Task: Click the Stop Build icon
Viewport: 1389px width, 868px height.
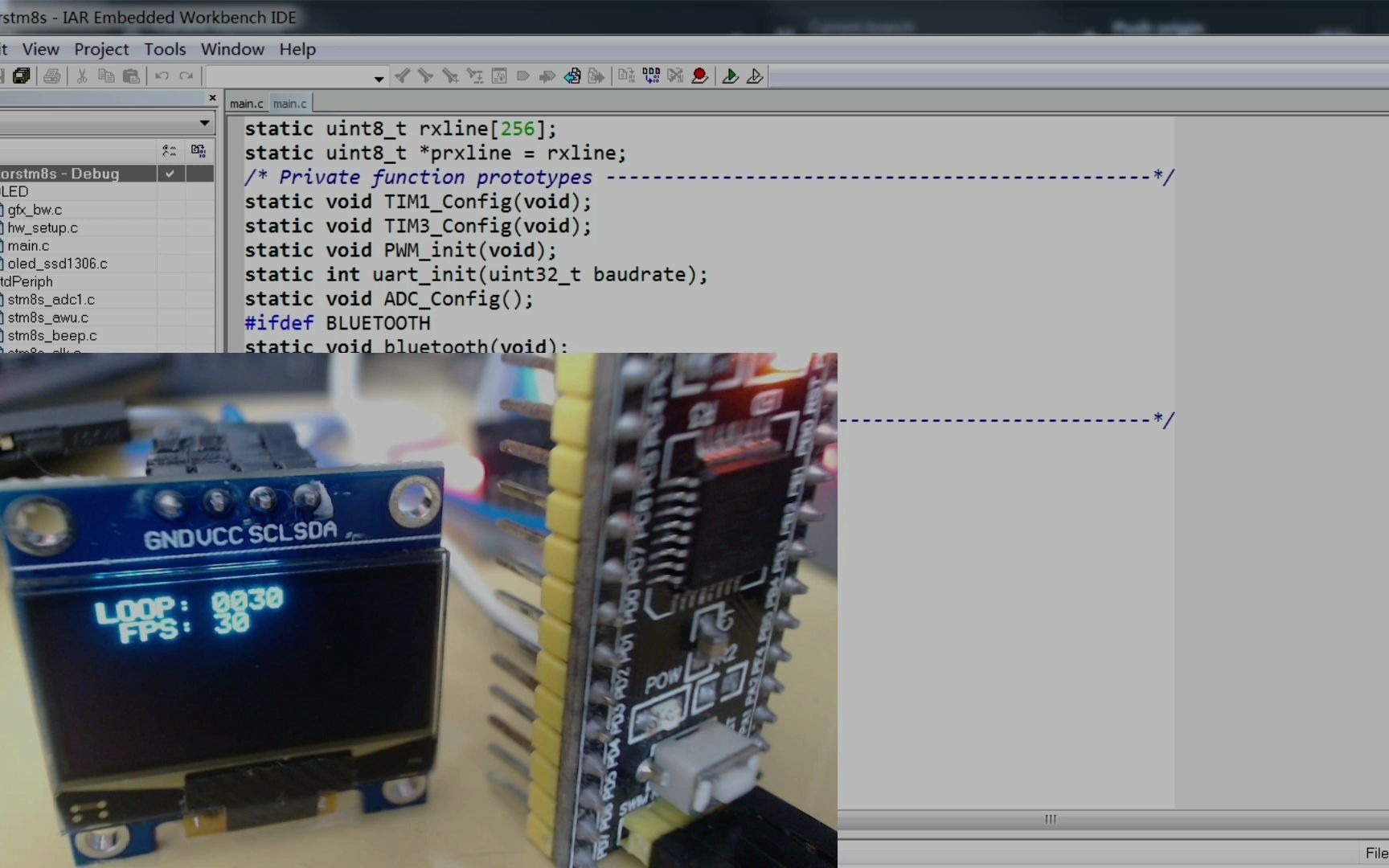Action: (x=675, y=76)
